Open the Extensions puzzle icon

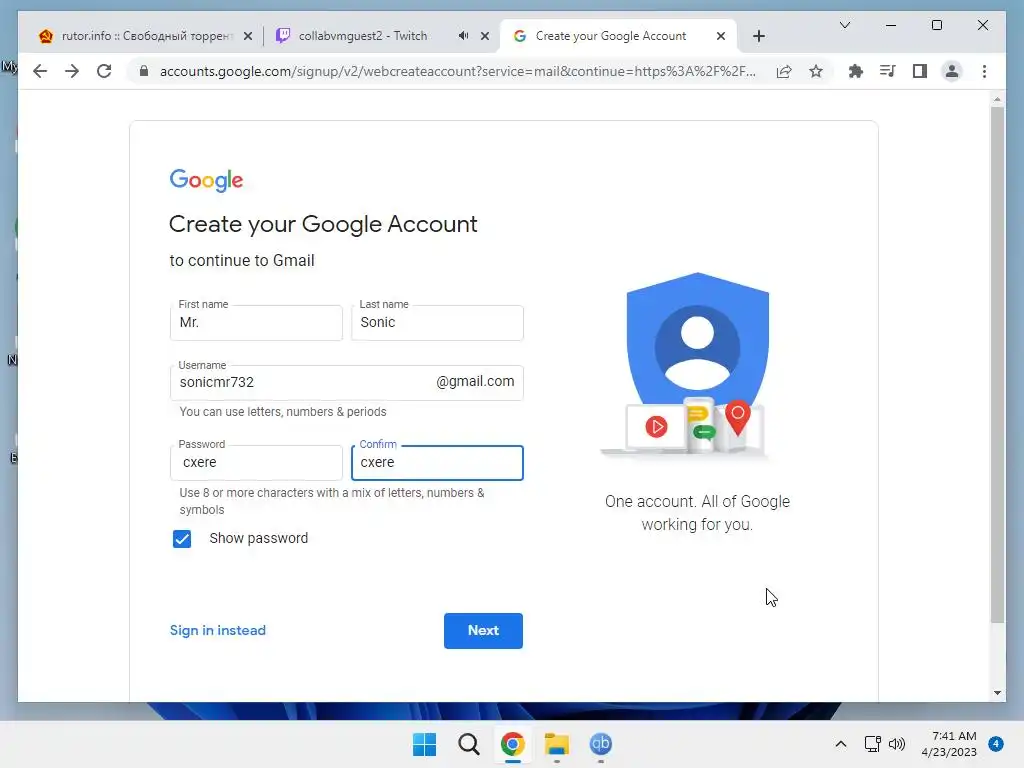(856, 71)
